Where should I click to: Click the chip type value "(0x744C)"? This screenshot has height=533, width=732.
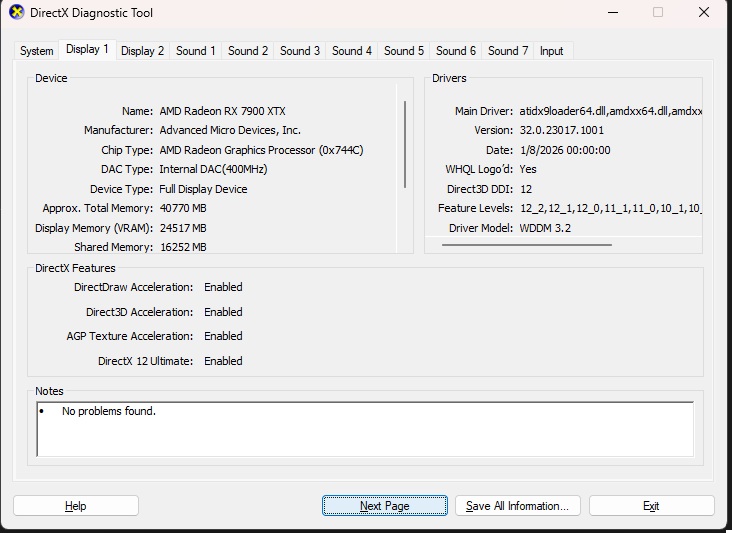click(341, 150)
